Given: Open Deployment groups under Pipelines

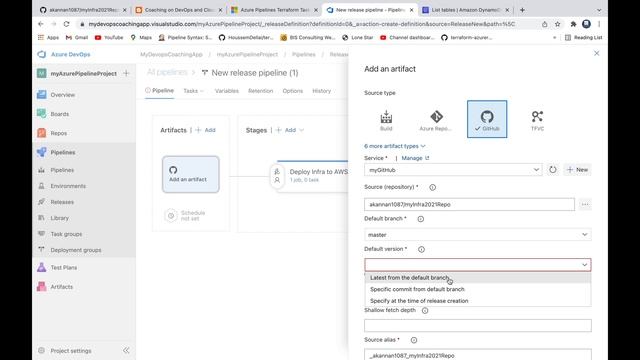Looking at the screenshot, I should coord(76,250).
